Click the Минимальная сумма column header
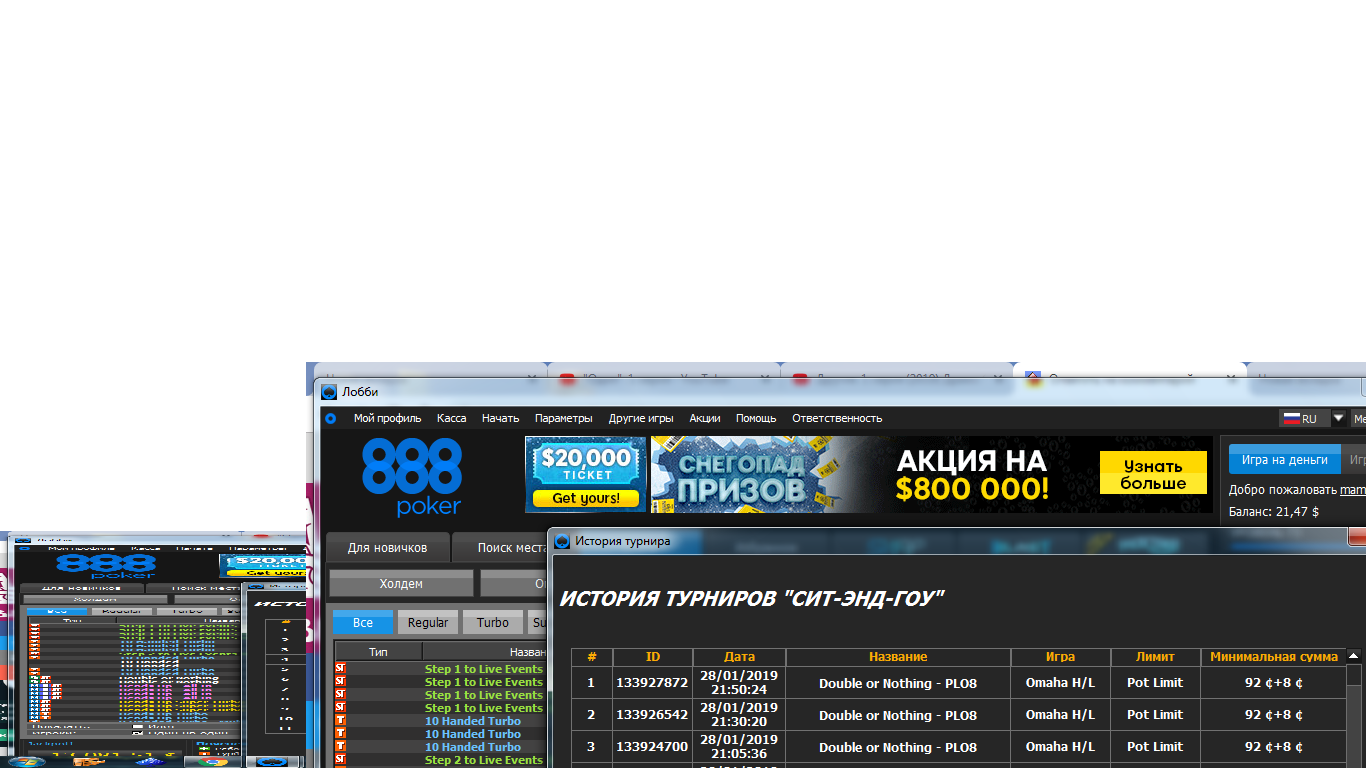1366x768 pixels. tap(1274, 657)
